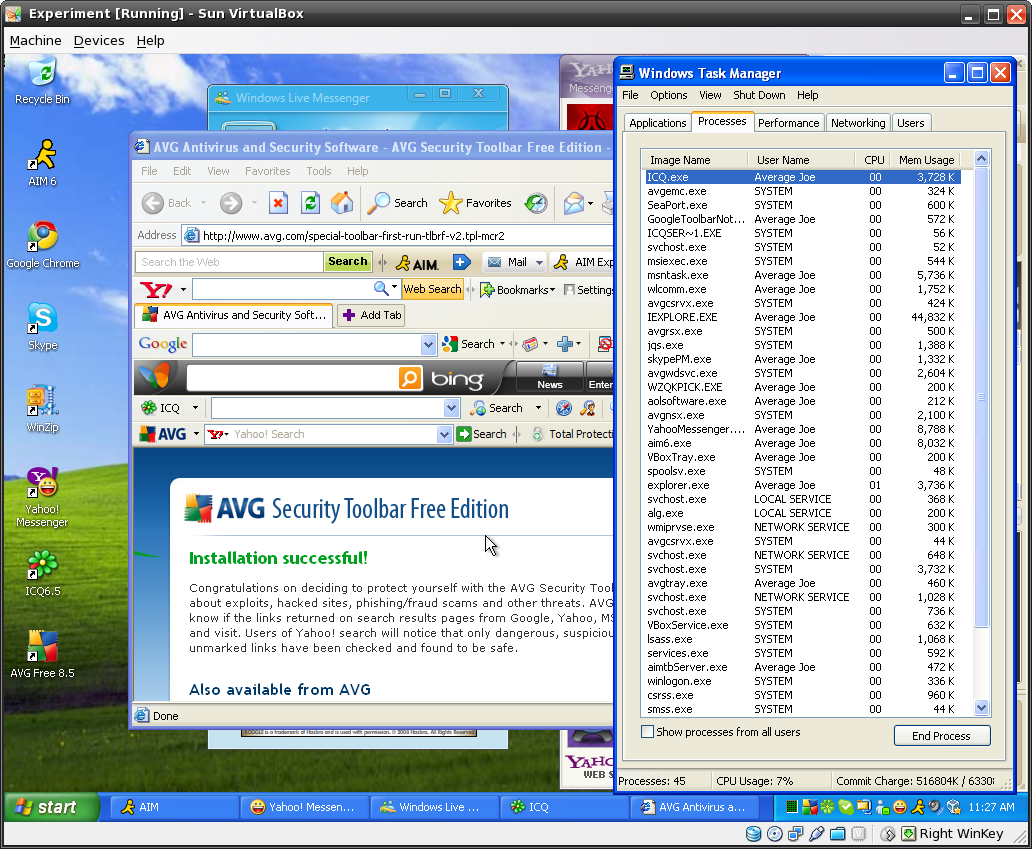Click AVG toolbar Search button
The image size is (1032, 849).
point(482,434)
